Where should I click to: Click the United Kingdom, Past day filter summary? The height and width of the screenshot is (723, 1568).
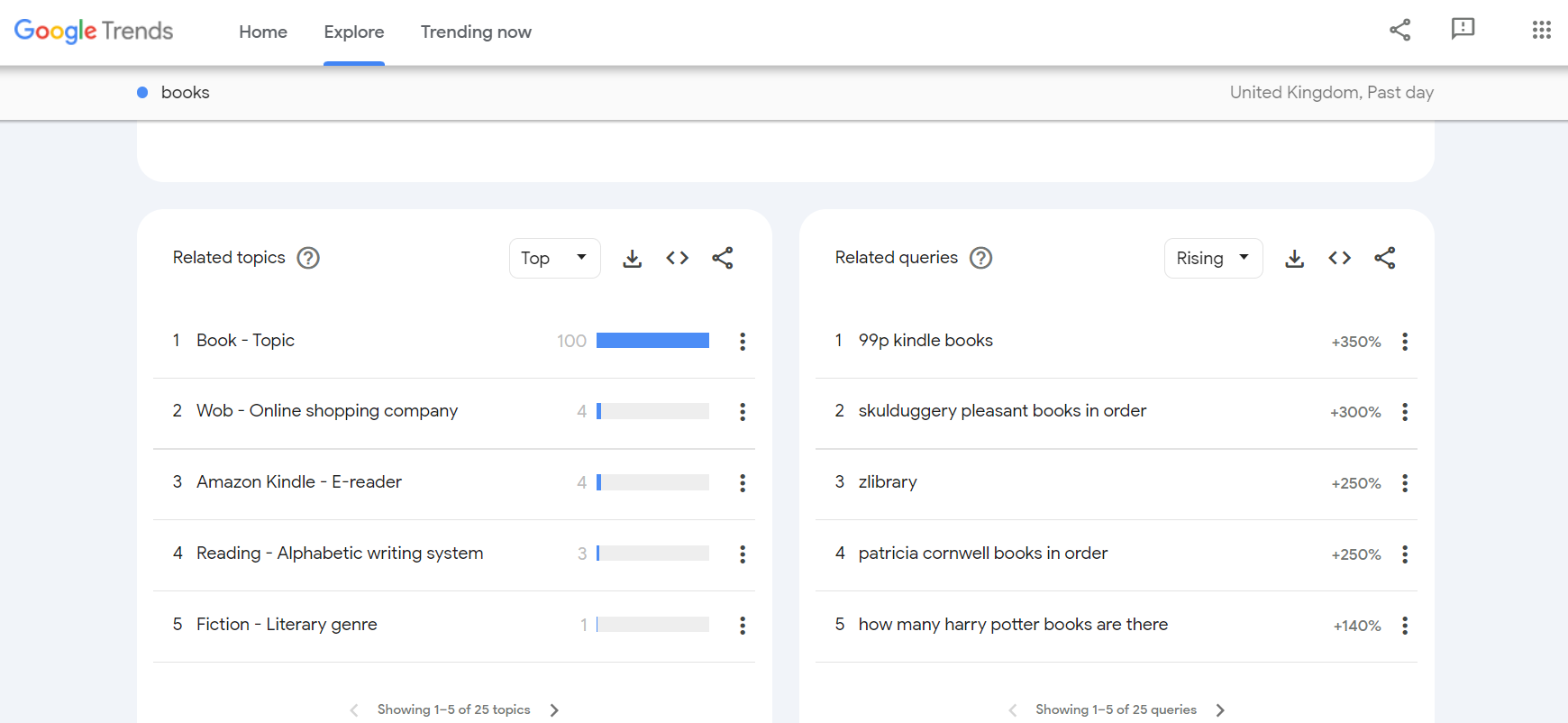click(x=1332, y=93)
